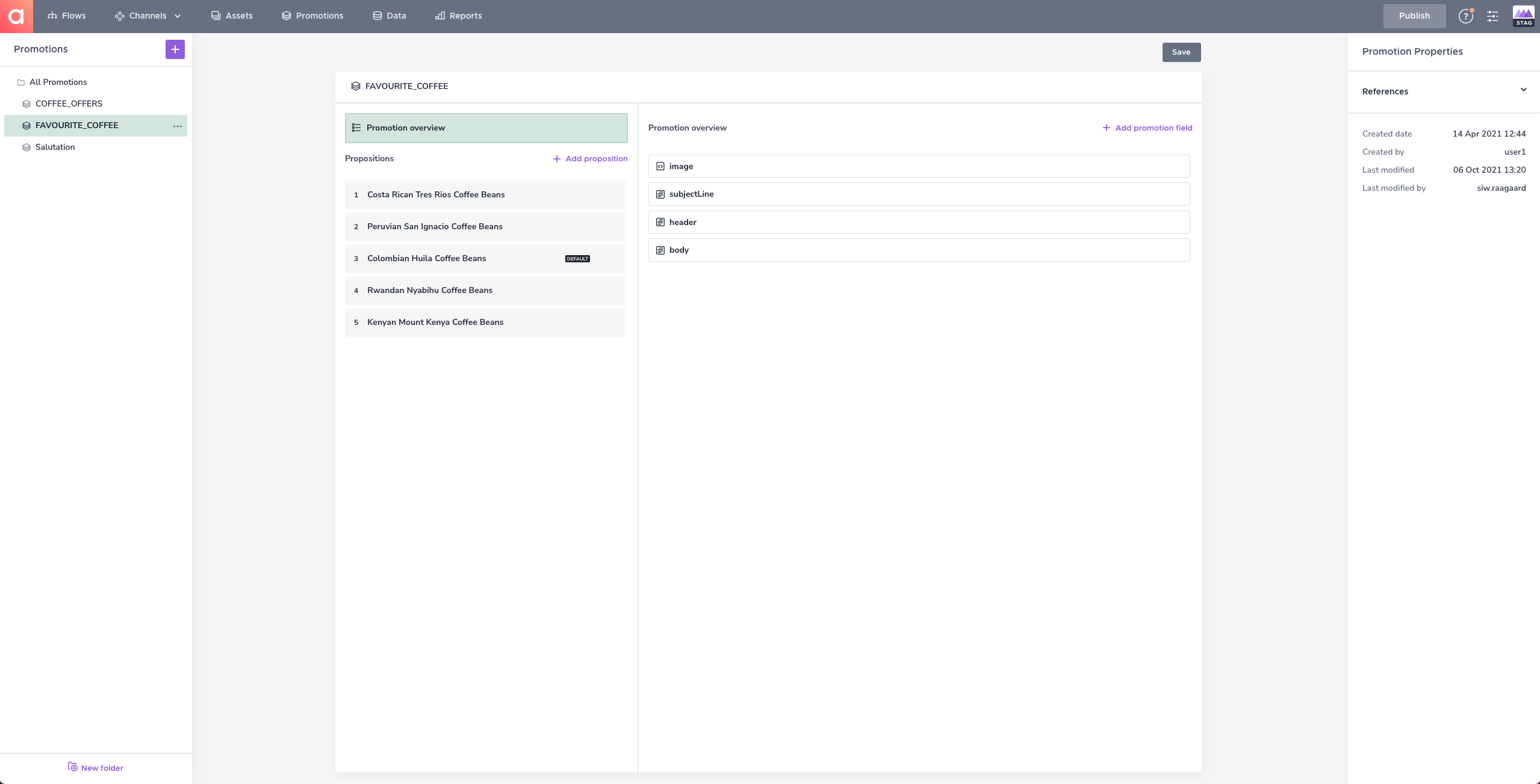Open the help question mark icon
1540x784 pixels.
pyautogui.click(x=1465, y=16)
